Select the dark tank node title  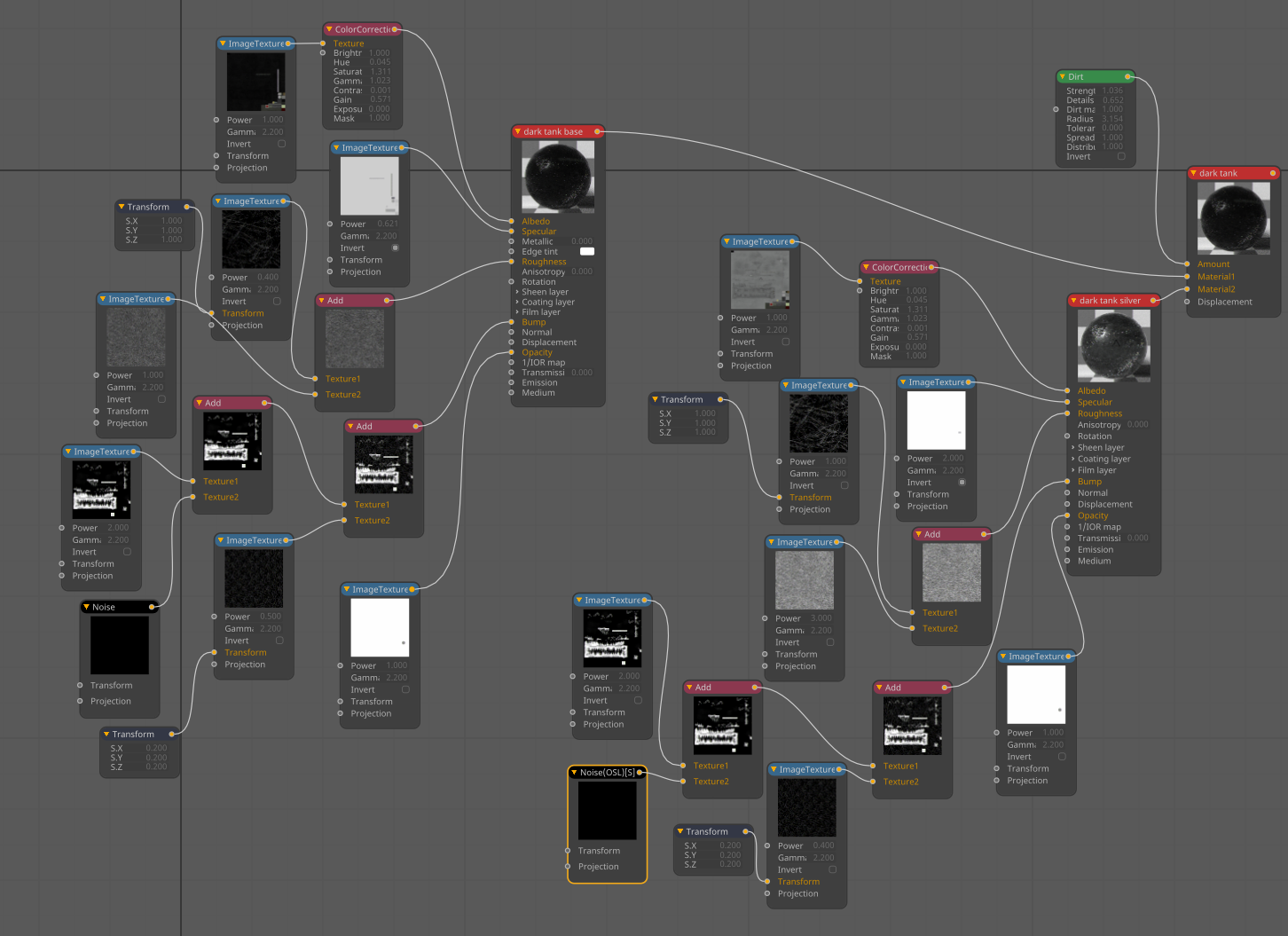[1218, 174]
